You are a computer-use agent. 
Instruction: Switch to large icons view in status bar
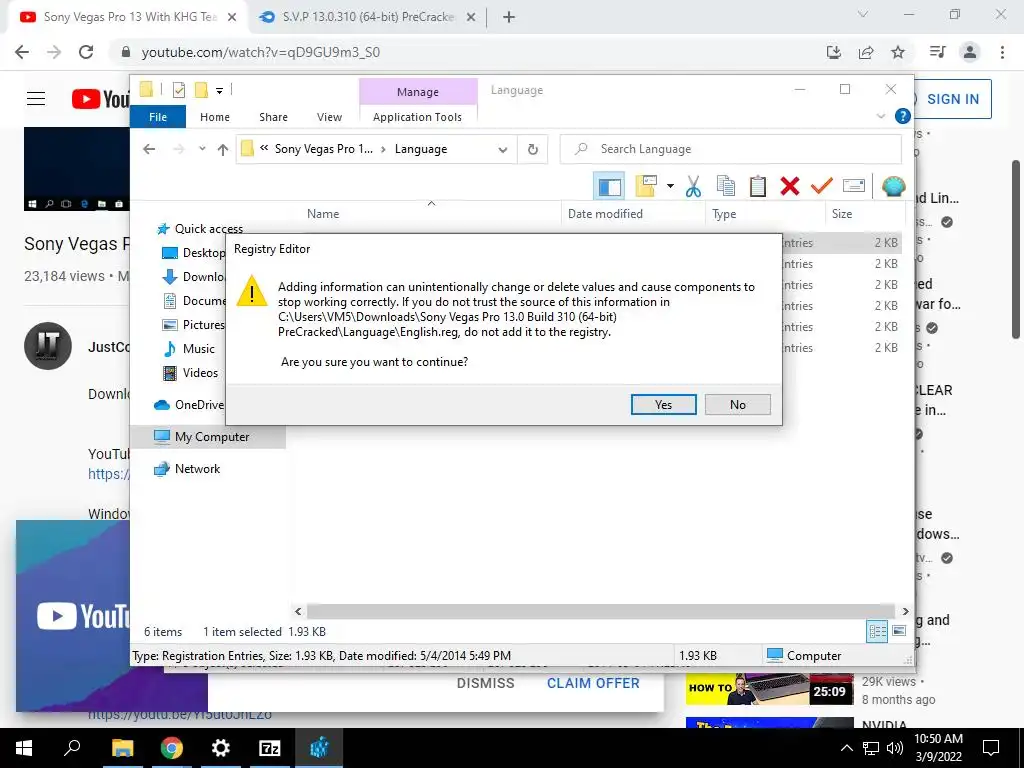899,631
